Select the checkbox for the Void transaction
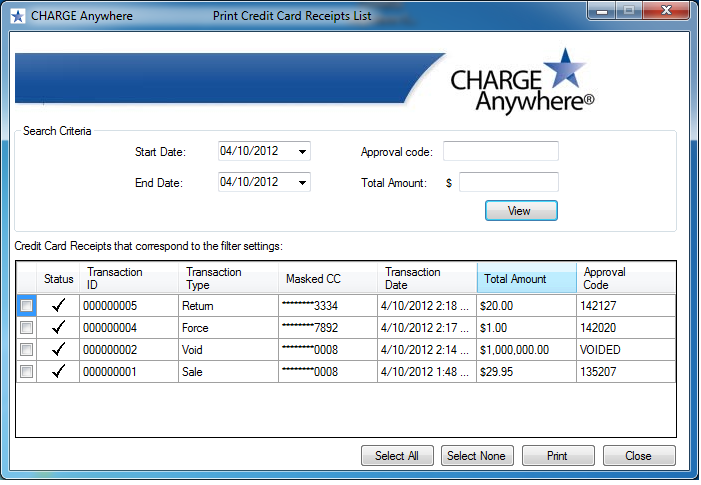This screenshot has height=485, width=701. point(27,349)
